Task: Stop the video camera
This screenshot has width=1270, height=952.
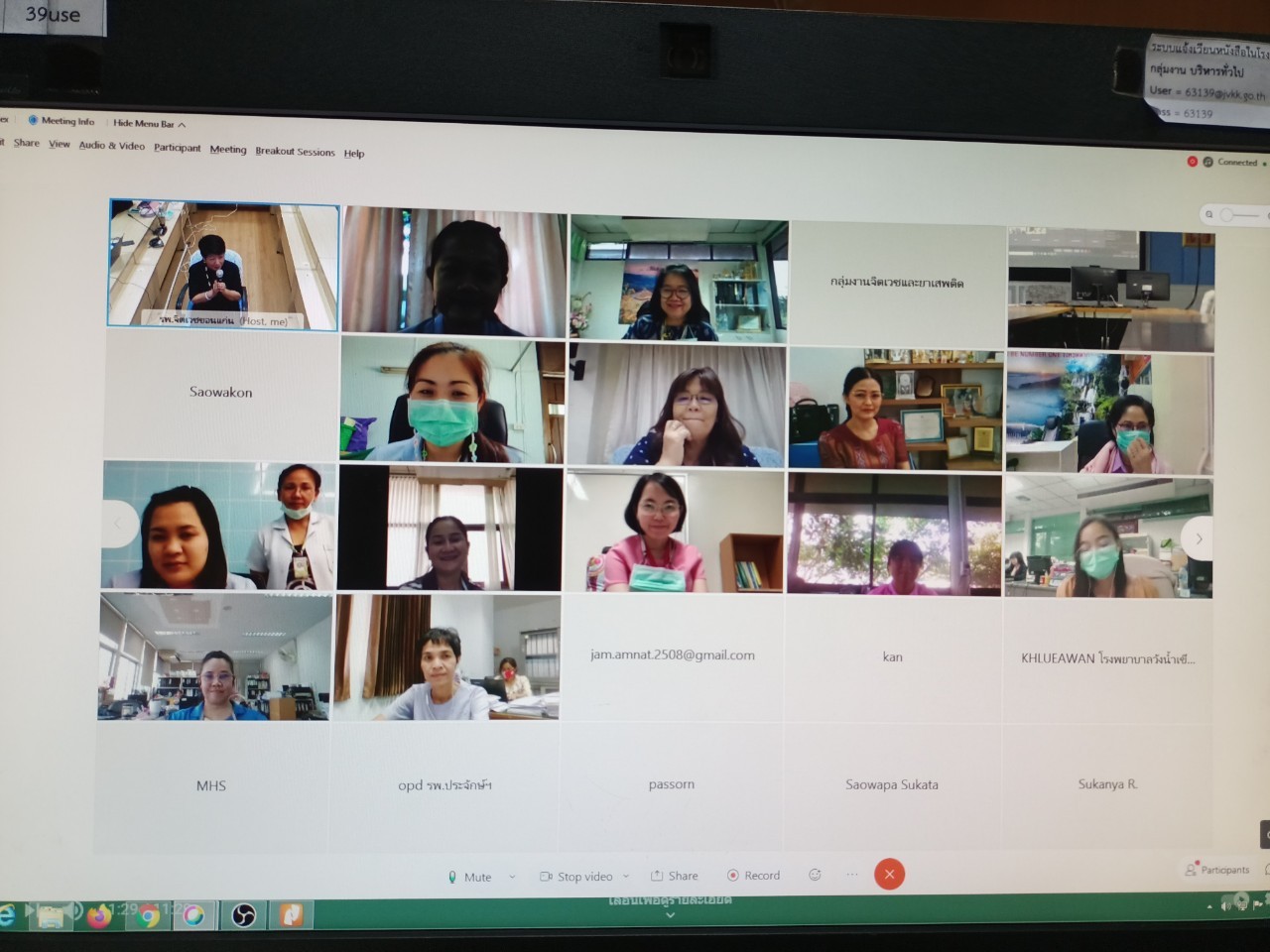Action: pyautogui.click(x=575, y=877)
